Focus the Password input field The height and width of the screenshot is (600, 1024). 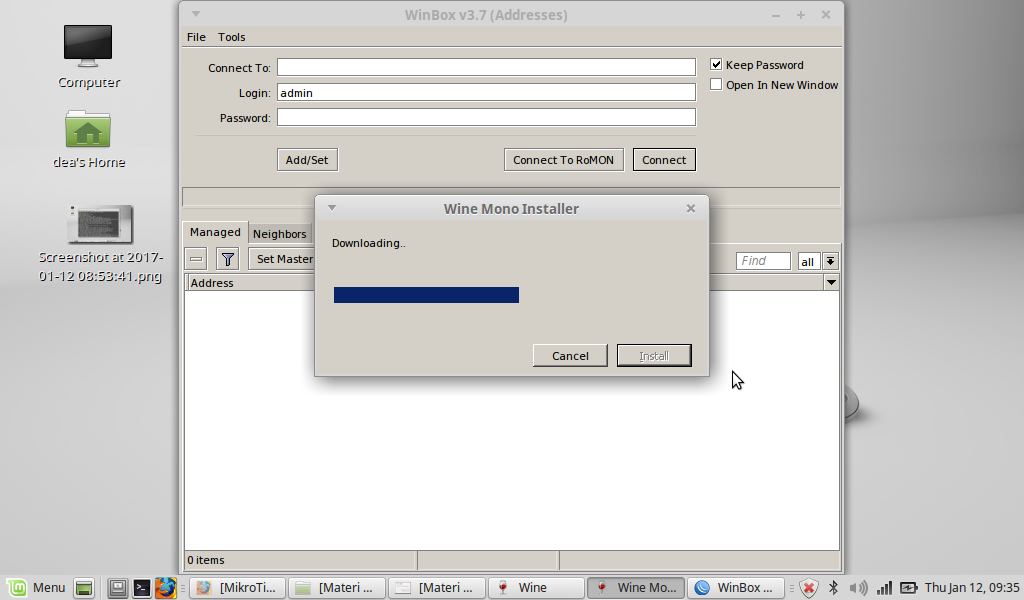(487, 117)
